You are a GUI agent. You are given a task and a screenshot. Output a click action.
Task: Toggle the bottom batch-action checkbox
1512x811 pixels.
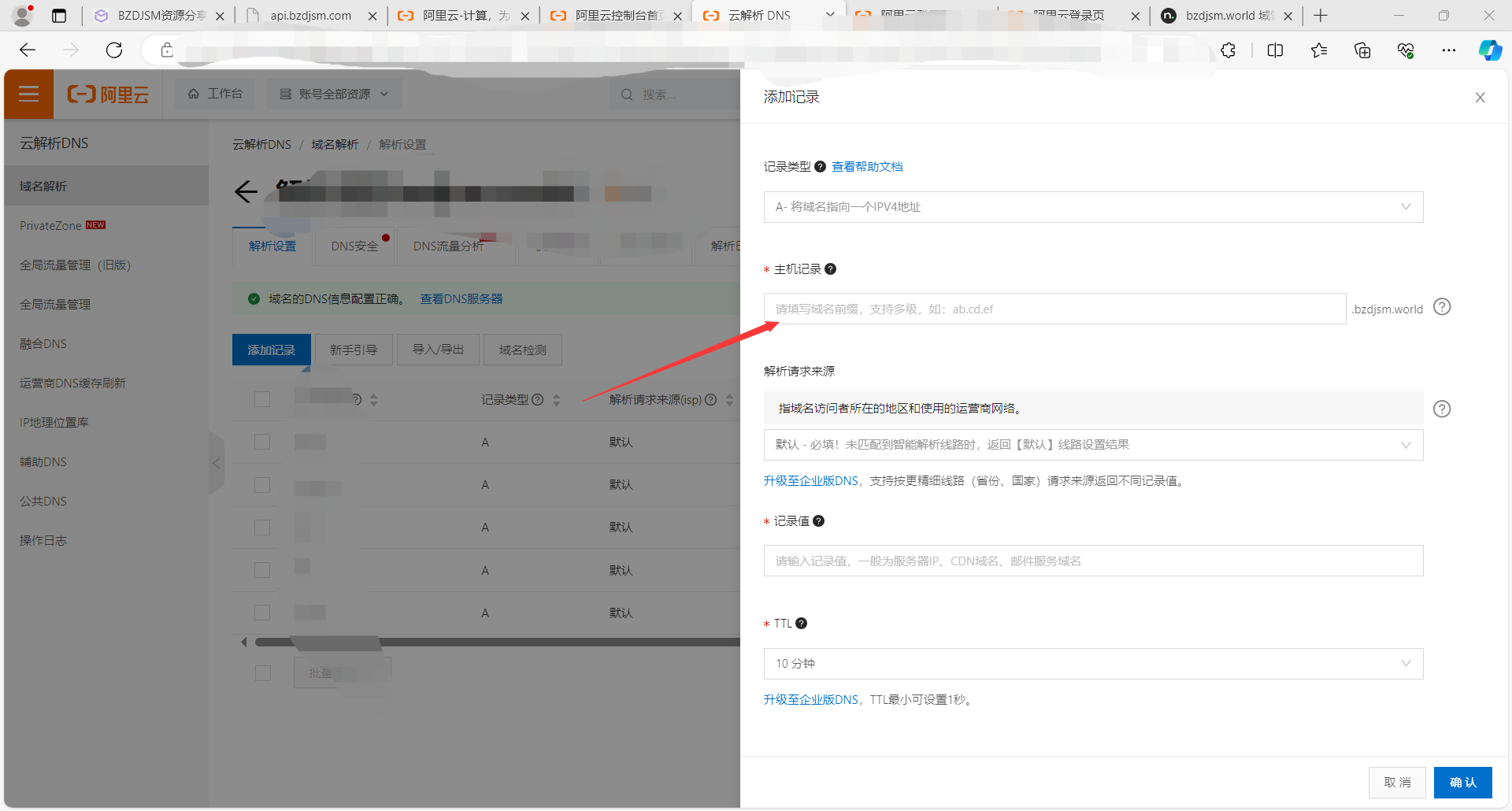pyautogui.click(x=263, y=673)
